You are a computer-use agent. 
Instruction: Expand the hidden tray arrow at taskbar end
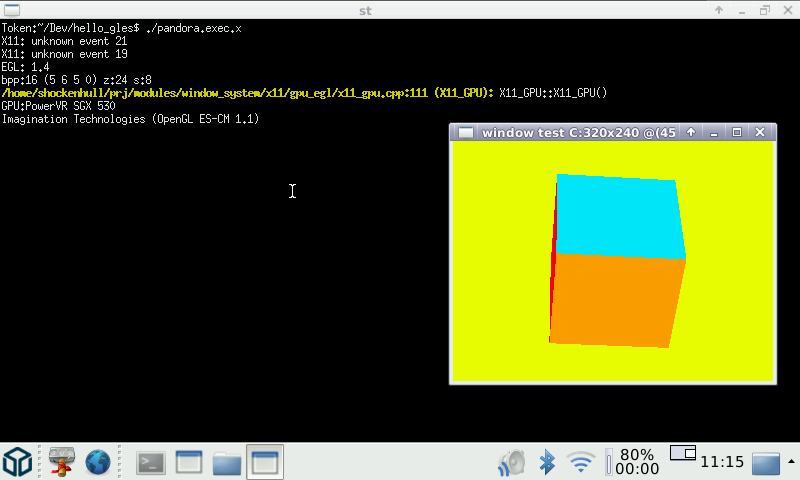(790, 461)
